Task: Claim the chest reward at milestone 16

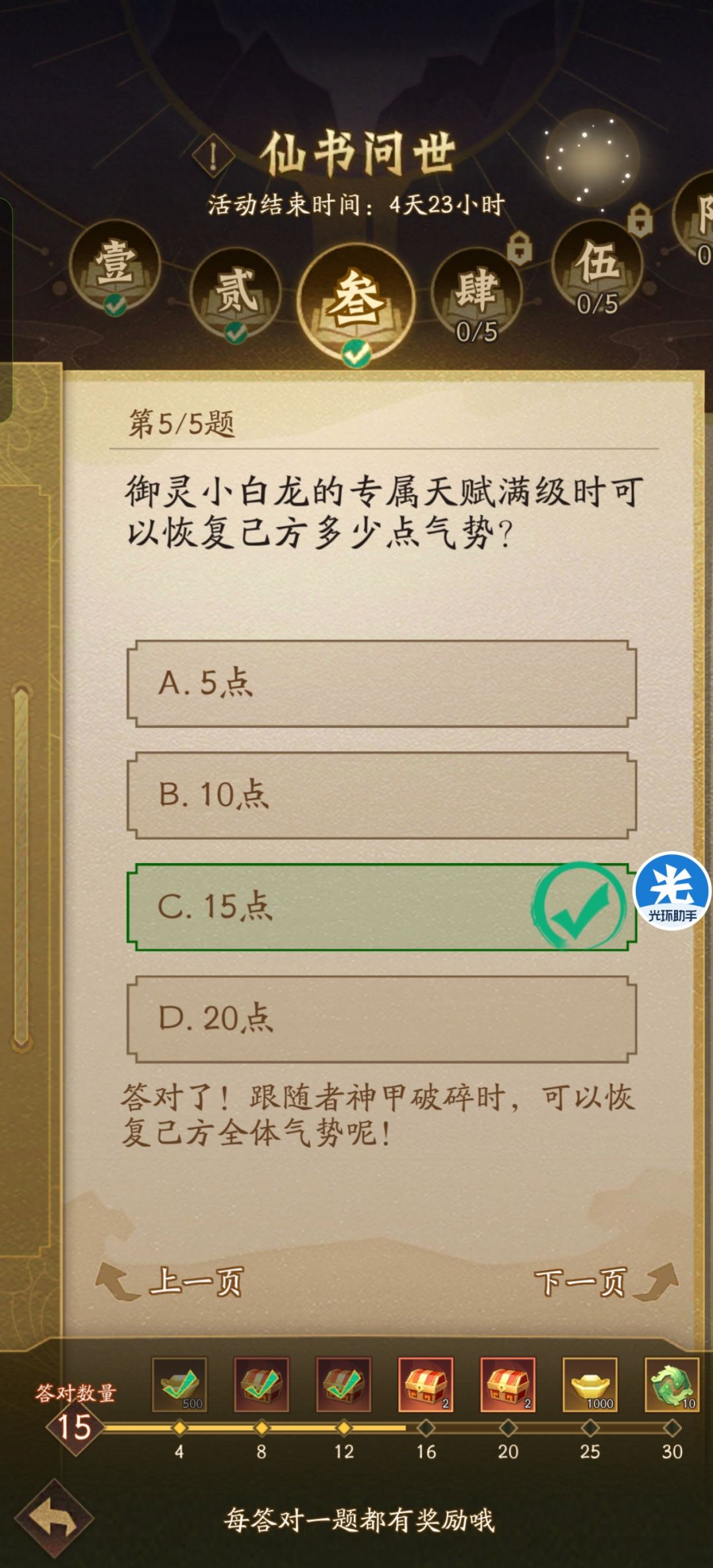Action: (x=425, y=1386)
